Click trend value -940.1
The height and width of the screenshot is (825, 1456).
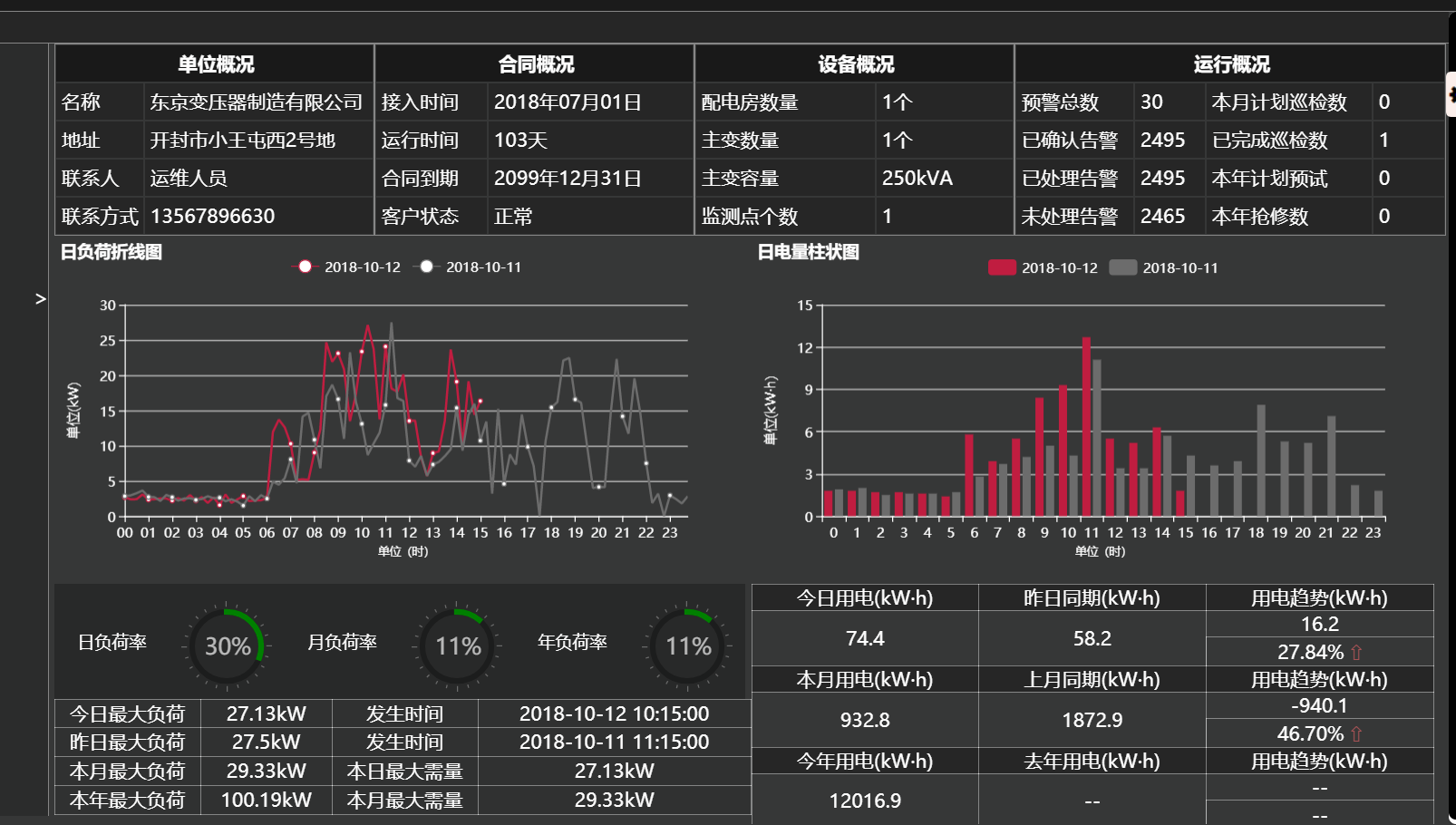click(1319, 705)
